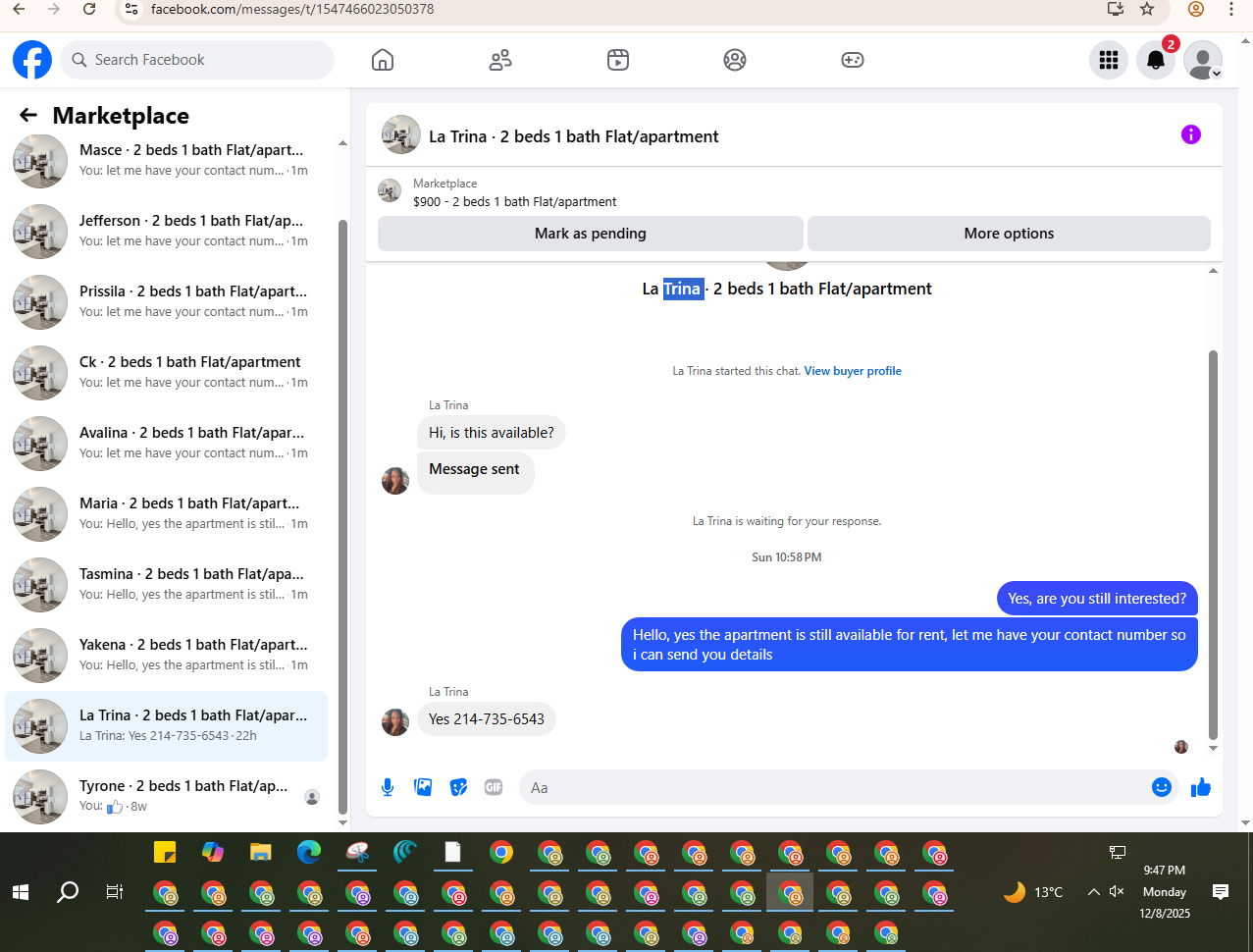This screenshot has height=952, width=1253.
Task: Click the "Yes, are you still interested?" message
Action: point(1097,599)
